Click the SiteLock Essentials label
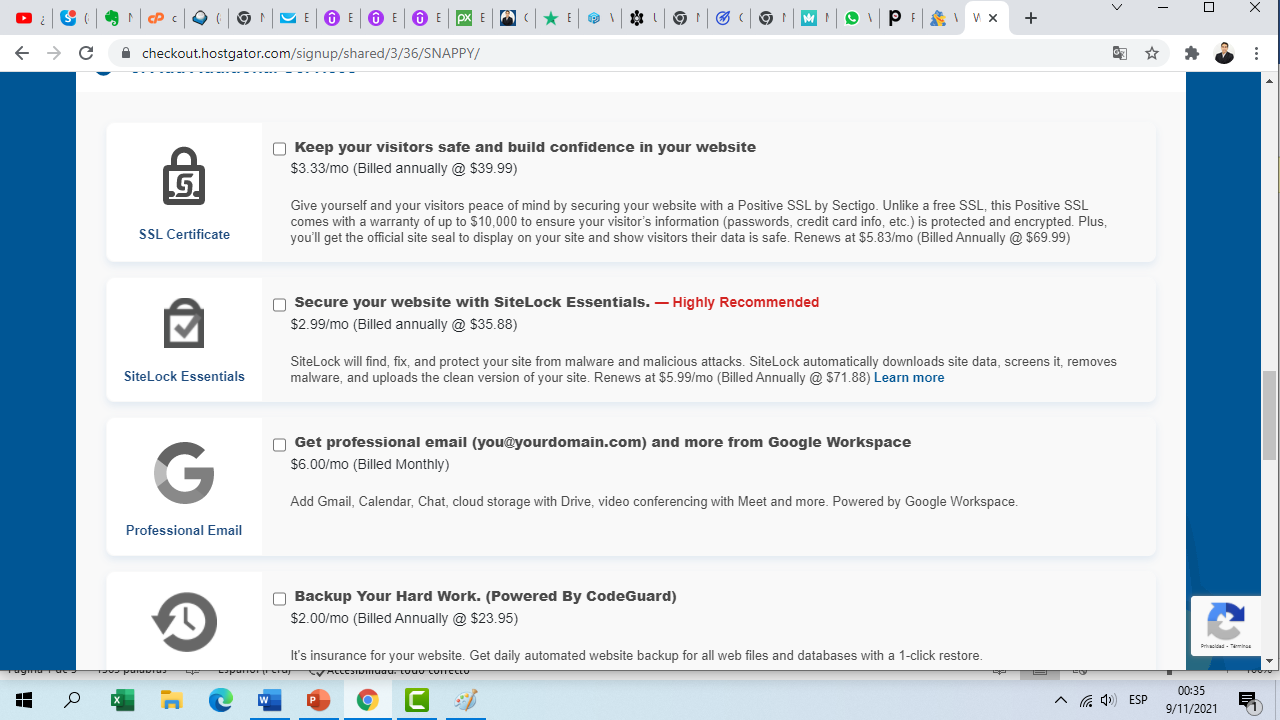 tap(184, 377)
